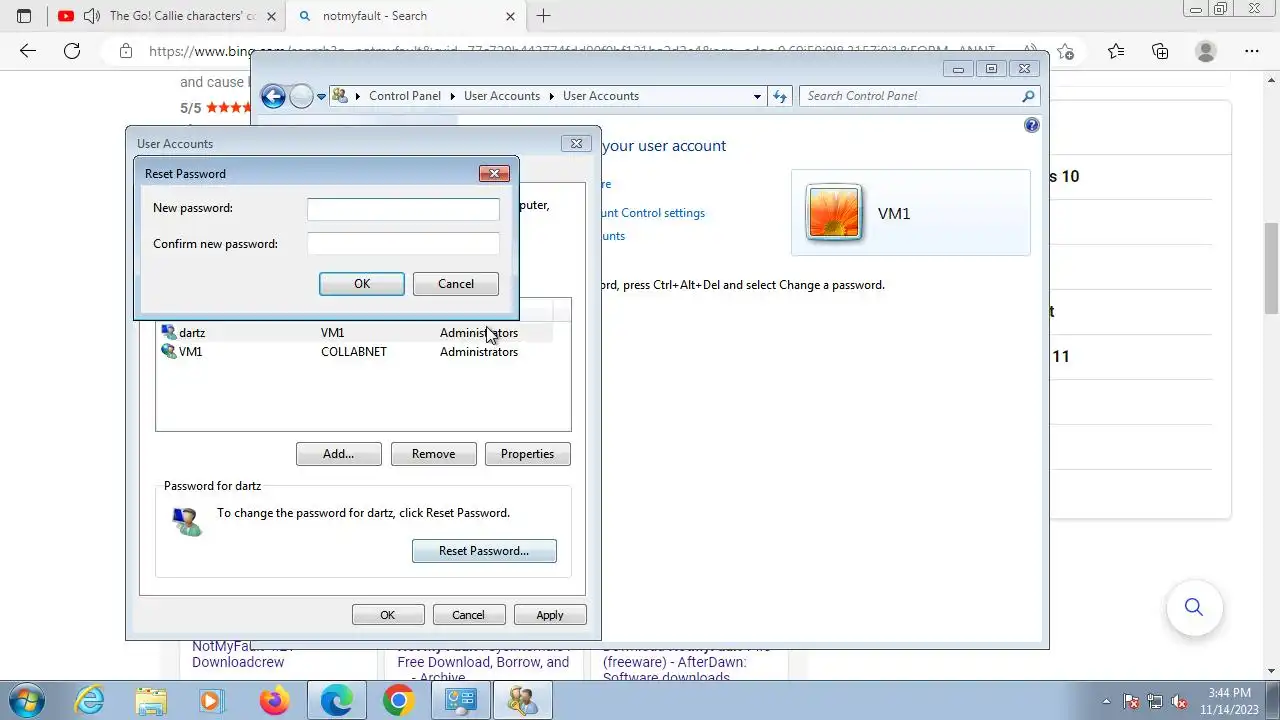Click the last User Accounts breadcrumb

point(601,96)
